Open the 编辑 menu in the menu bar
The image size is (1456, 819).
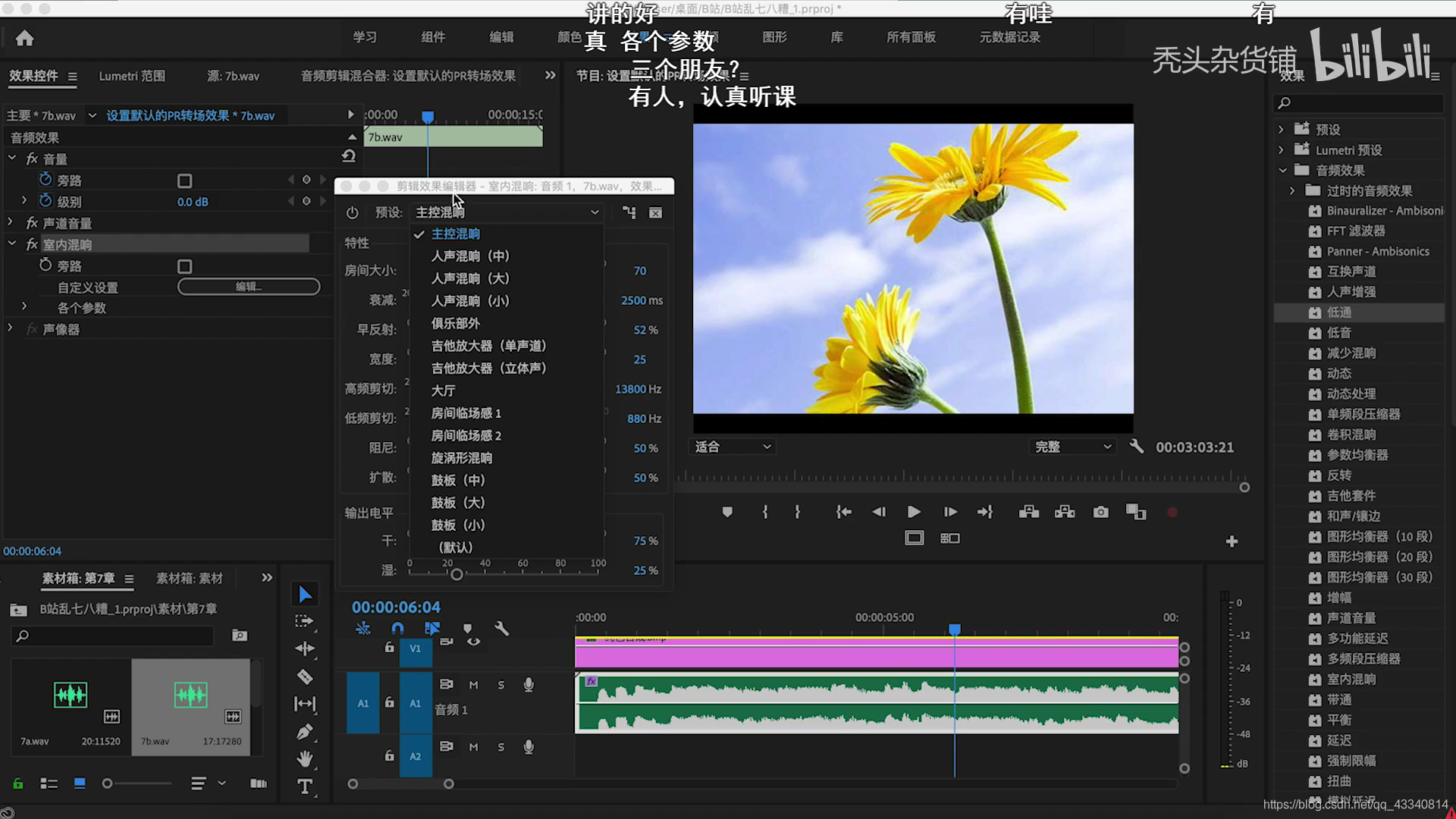pos(500,36)
